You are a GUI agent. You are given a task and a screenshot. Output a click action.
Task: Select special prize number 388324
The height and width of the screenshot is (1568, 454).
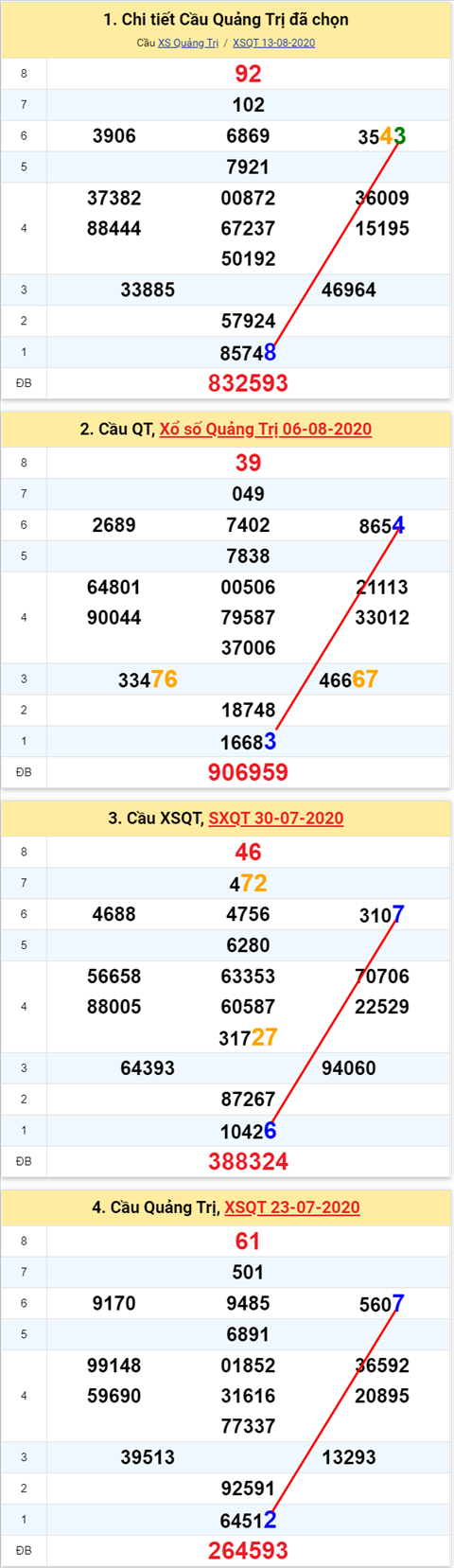click(248, 1161)
